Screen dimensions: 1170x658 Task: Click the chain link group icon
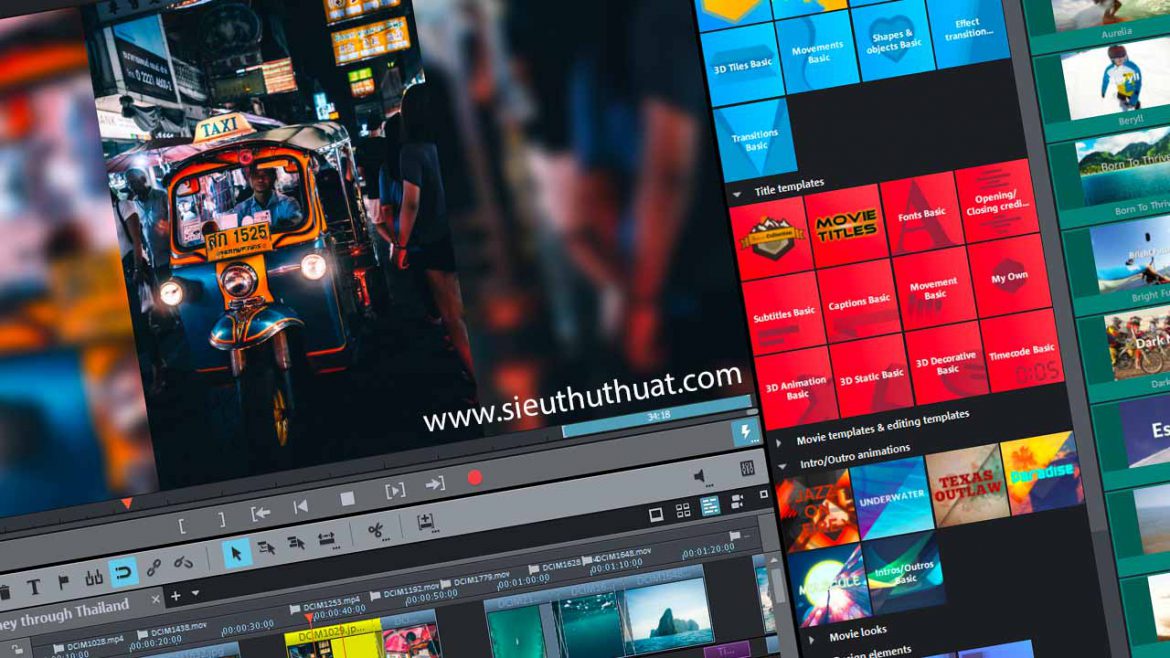point(154,568)
